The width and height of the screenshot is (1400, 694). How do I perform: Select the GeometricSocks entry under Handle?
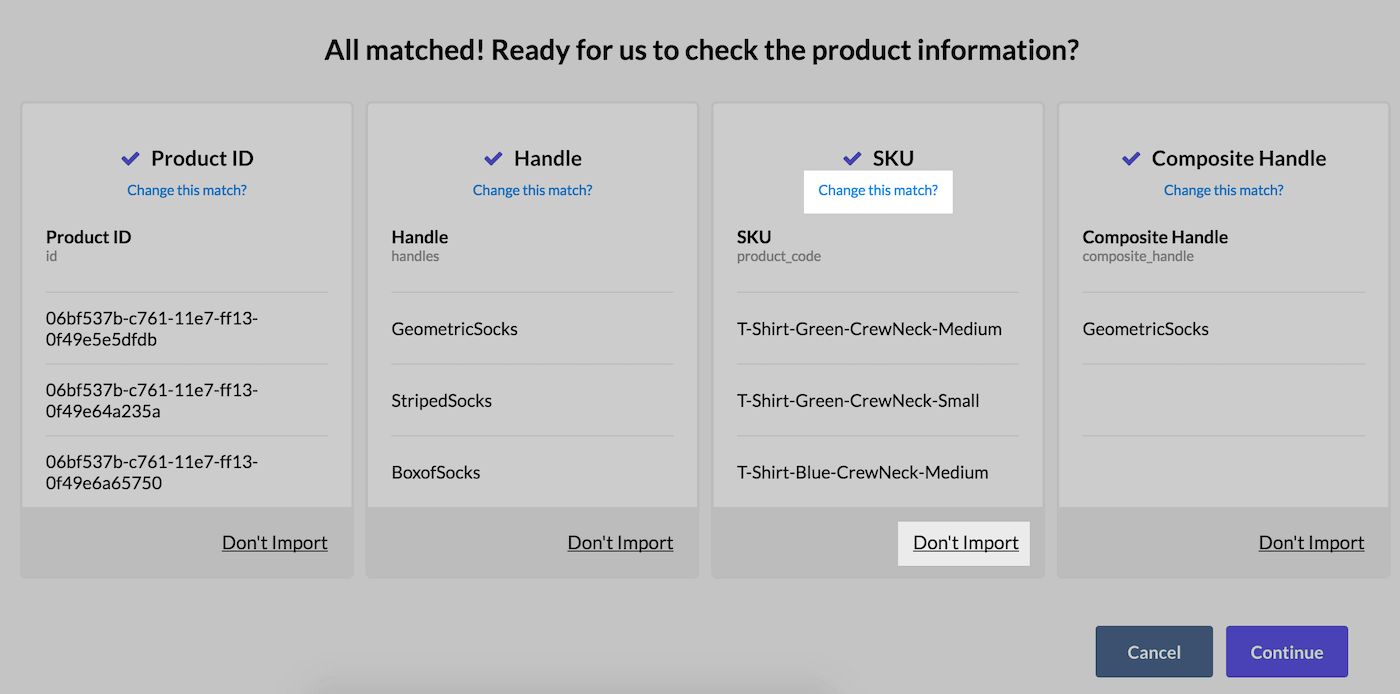[x=455, y=328]
